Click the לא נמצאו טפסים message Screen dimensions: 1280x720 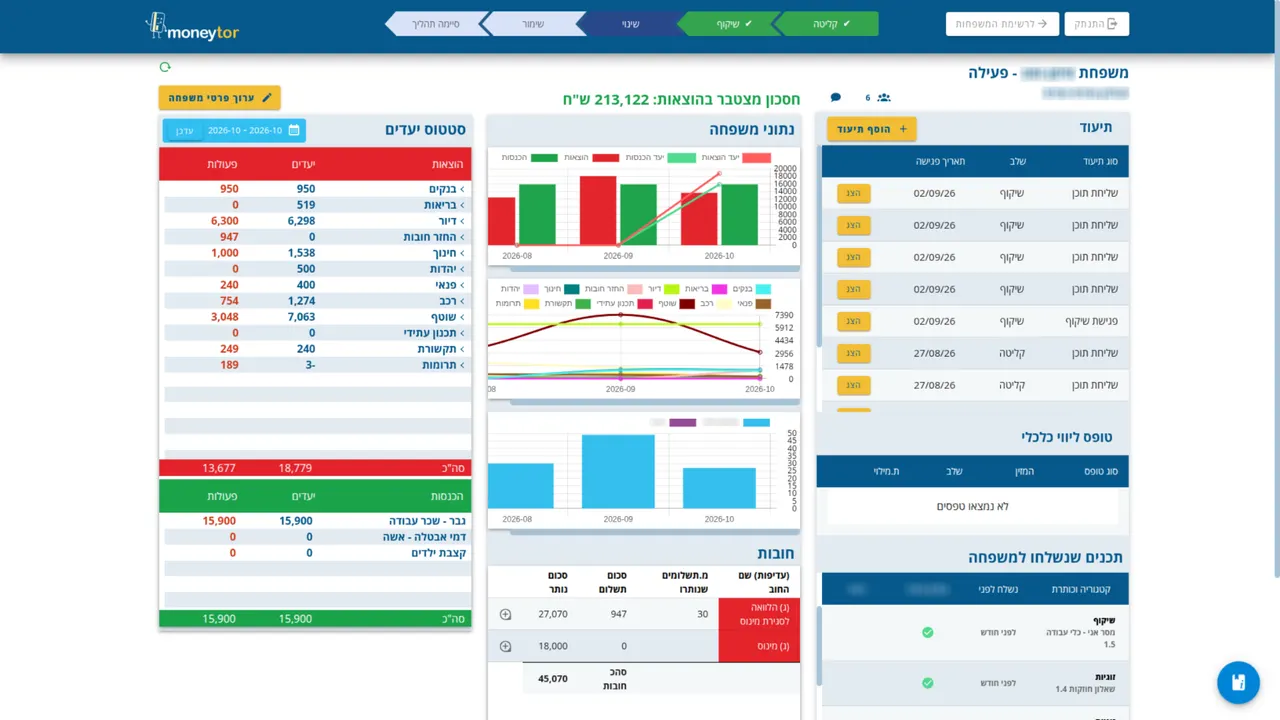pos(972,507)
